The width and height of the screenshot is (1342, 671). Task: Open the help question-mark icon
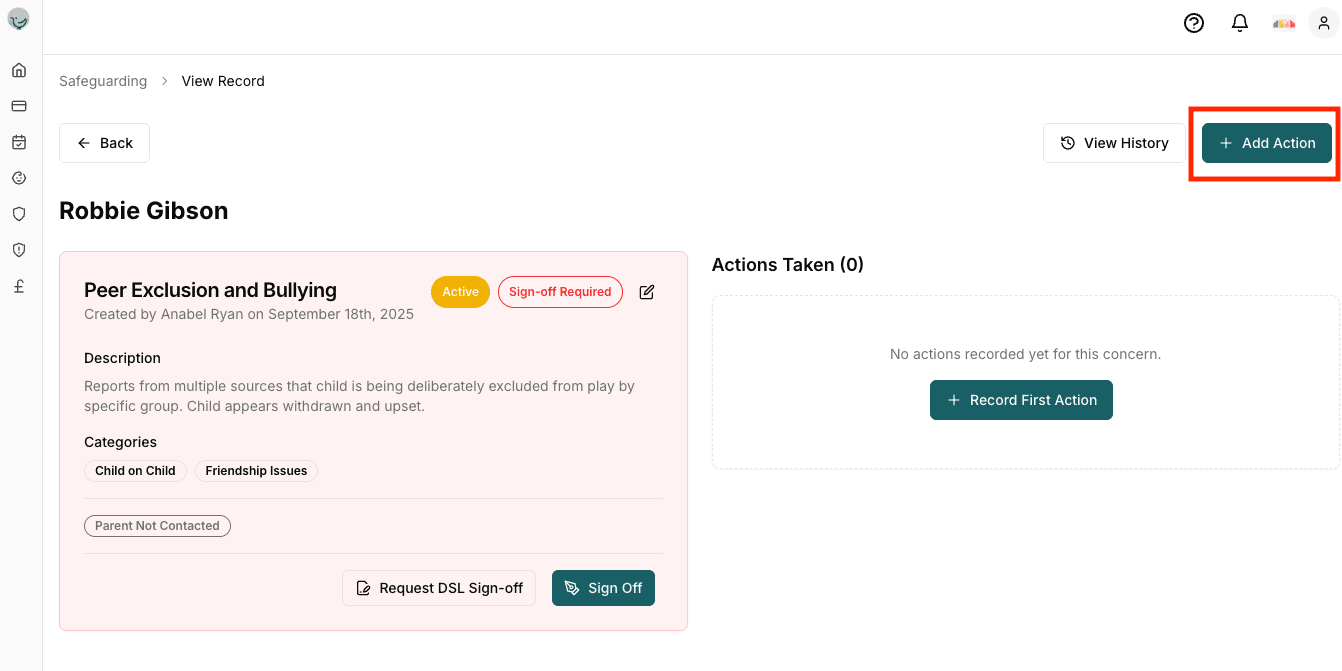pos(1193,22)
